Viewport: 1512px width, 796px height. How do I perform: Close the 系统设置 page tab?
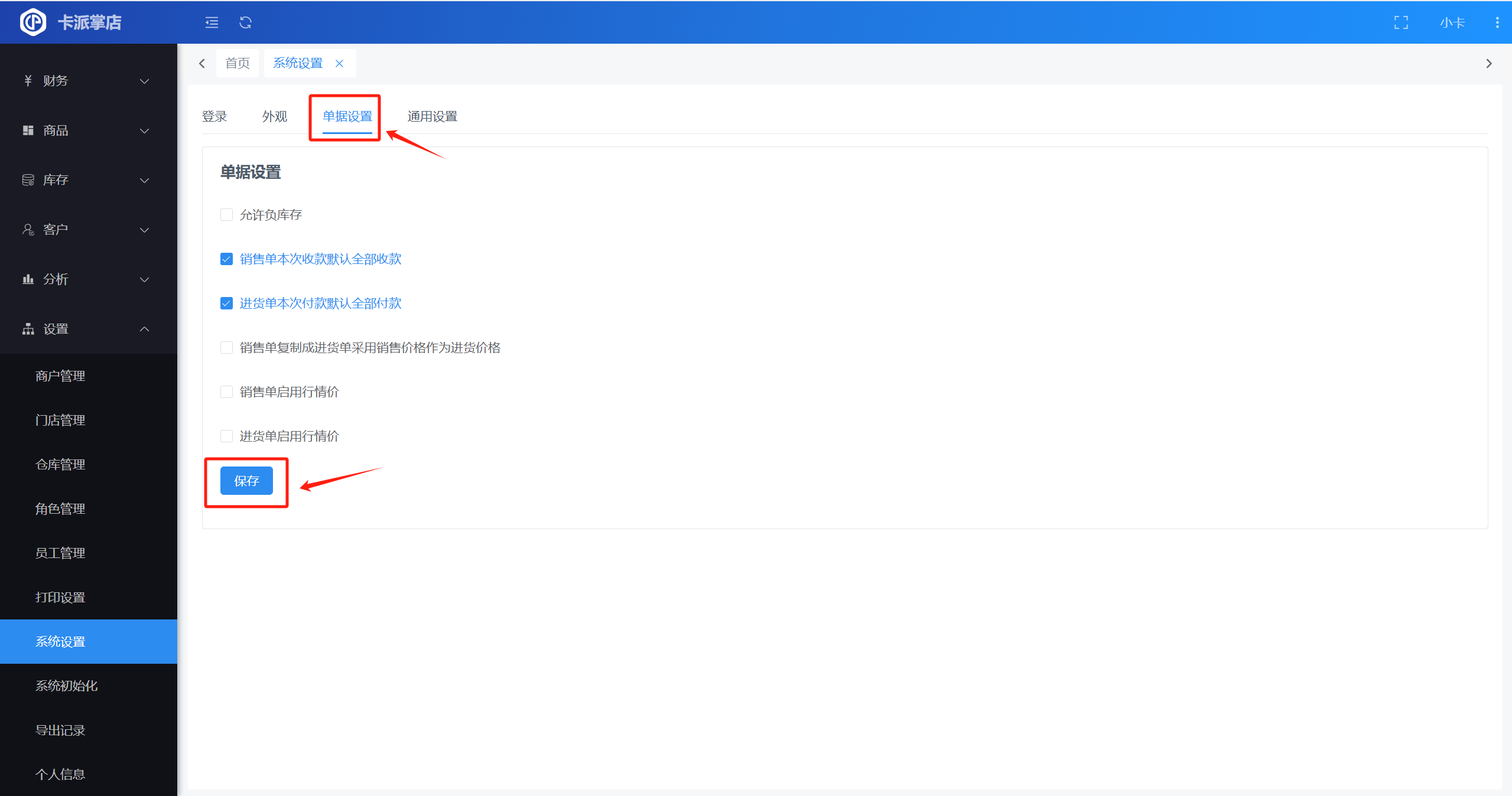point(339,63)
